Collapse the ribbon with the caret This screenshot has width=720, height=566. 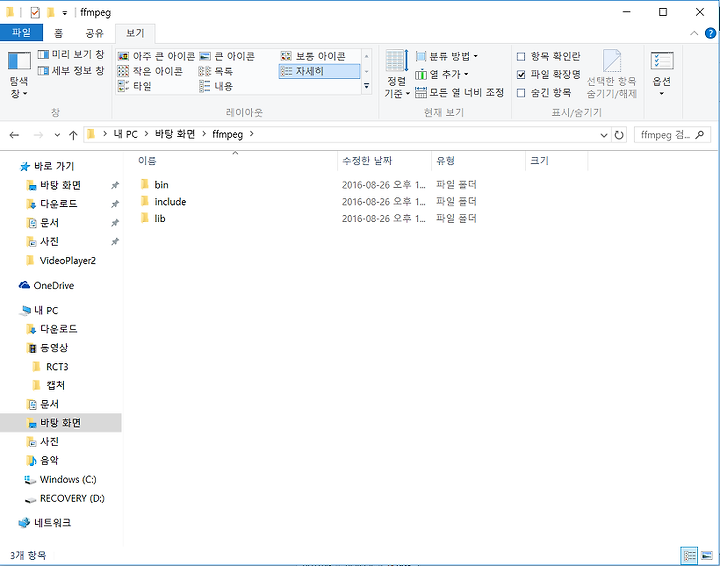(x=694, y=33)
